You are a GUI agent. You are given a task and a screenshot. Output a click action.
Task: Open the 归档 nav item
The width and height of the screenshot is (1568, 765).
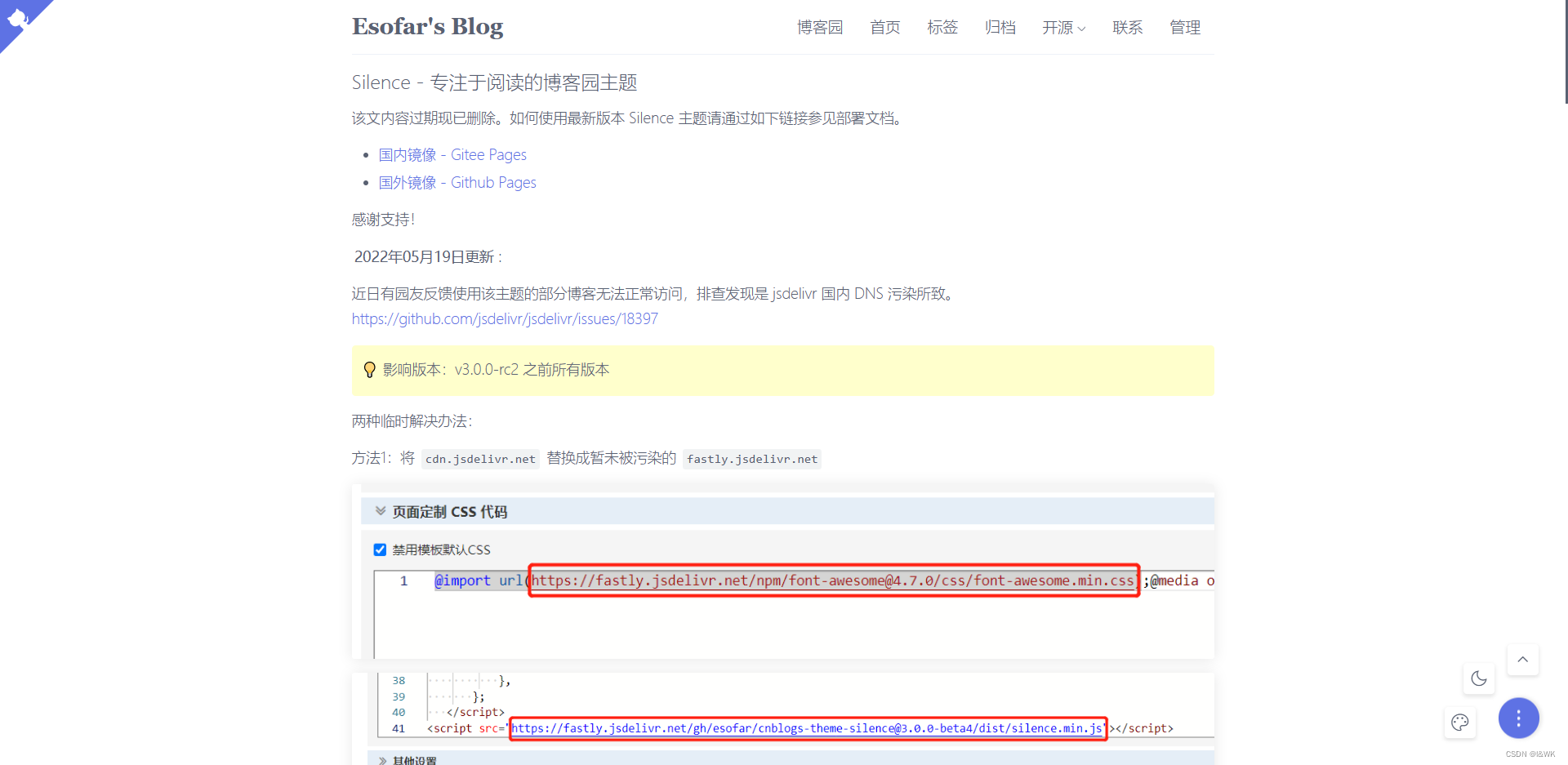1000,28
